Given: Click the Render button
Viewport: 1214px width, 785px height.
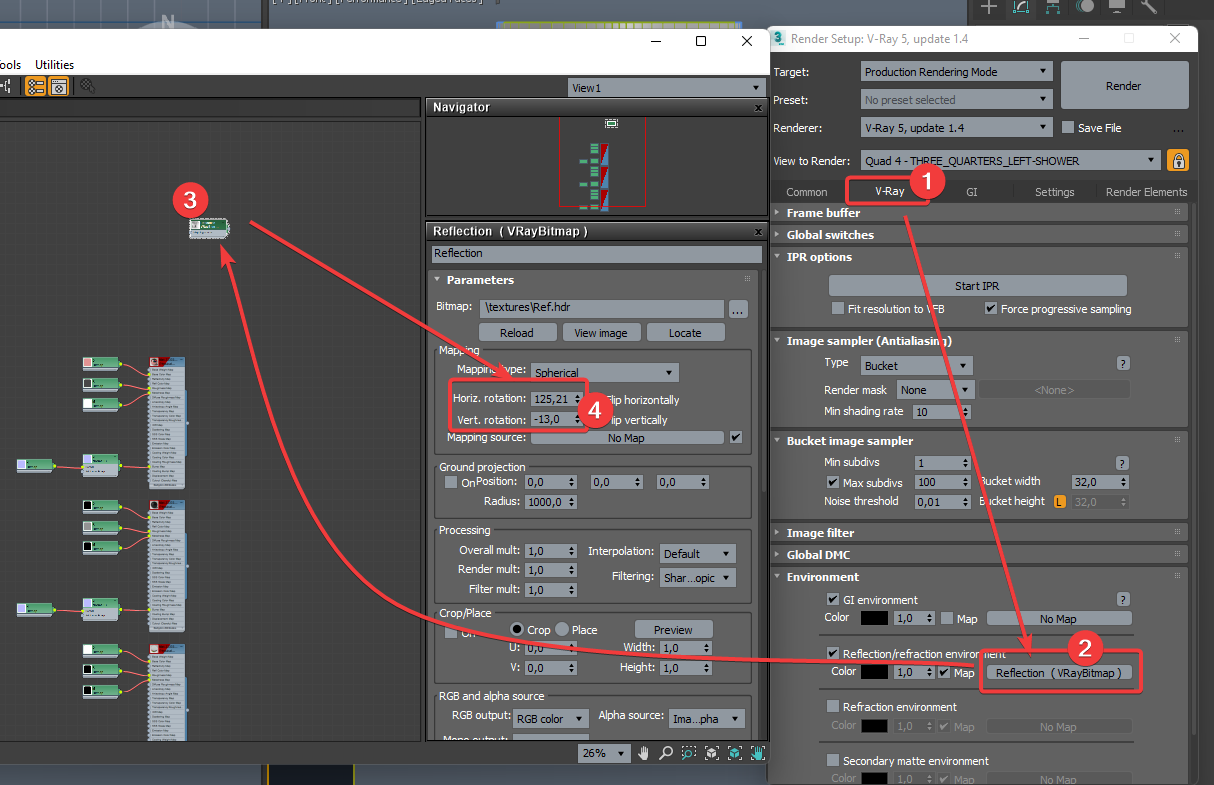Looking at the screenshot, I should point(1124,86).
